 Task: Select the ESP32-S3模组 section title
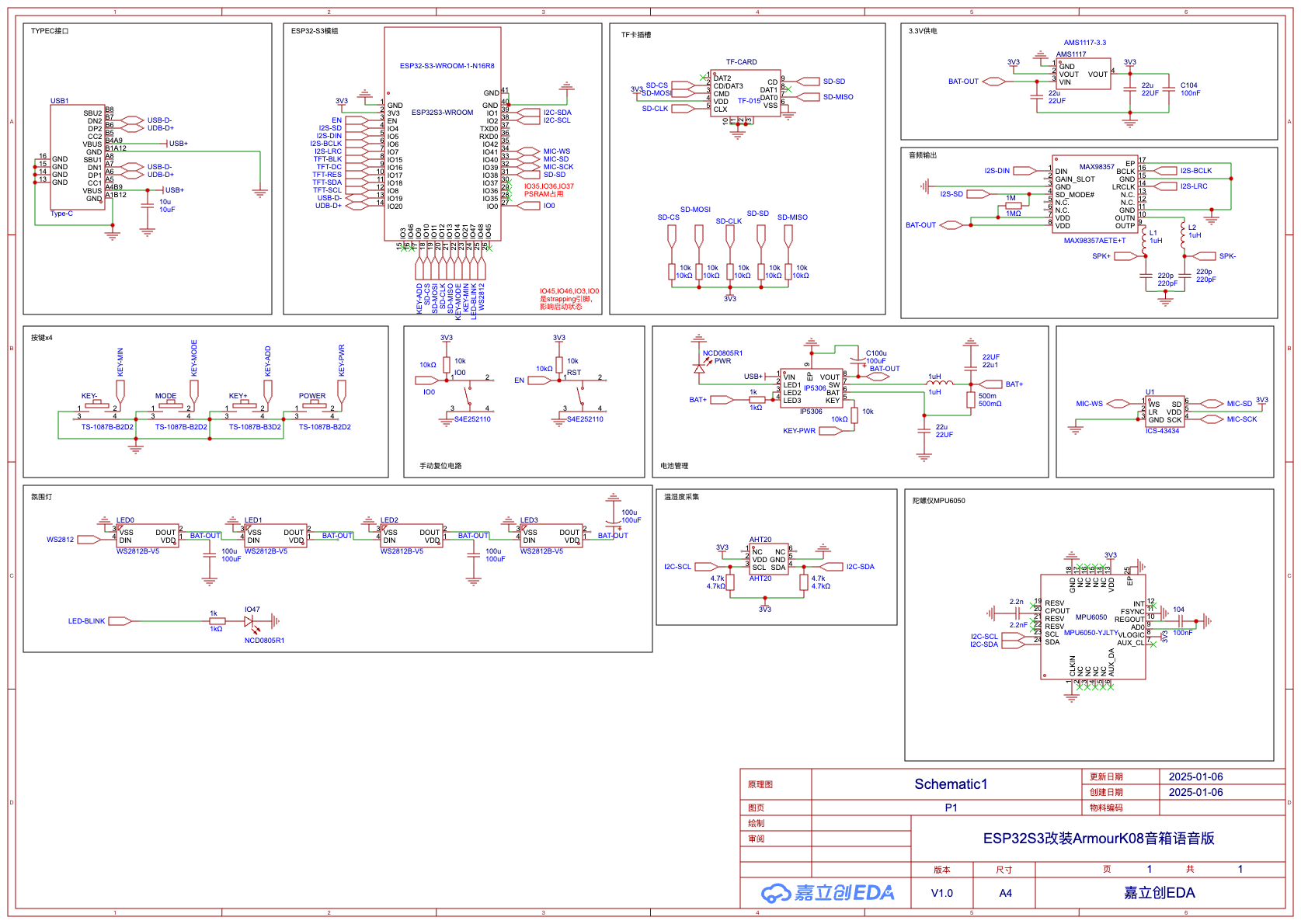(x=315, y=31)
